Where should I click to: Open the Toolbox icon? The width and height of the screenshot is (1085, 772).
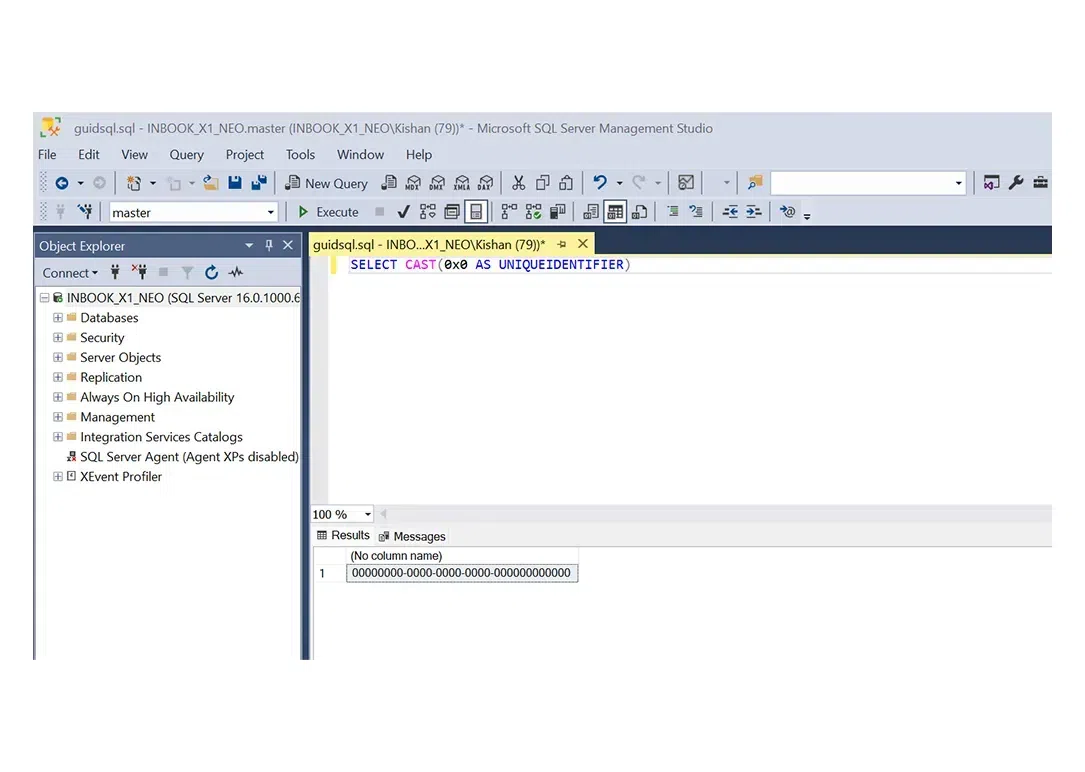click(1040, 183)
